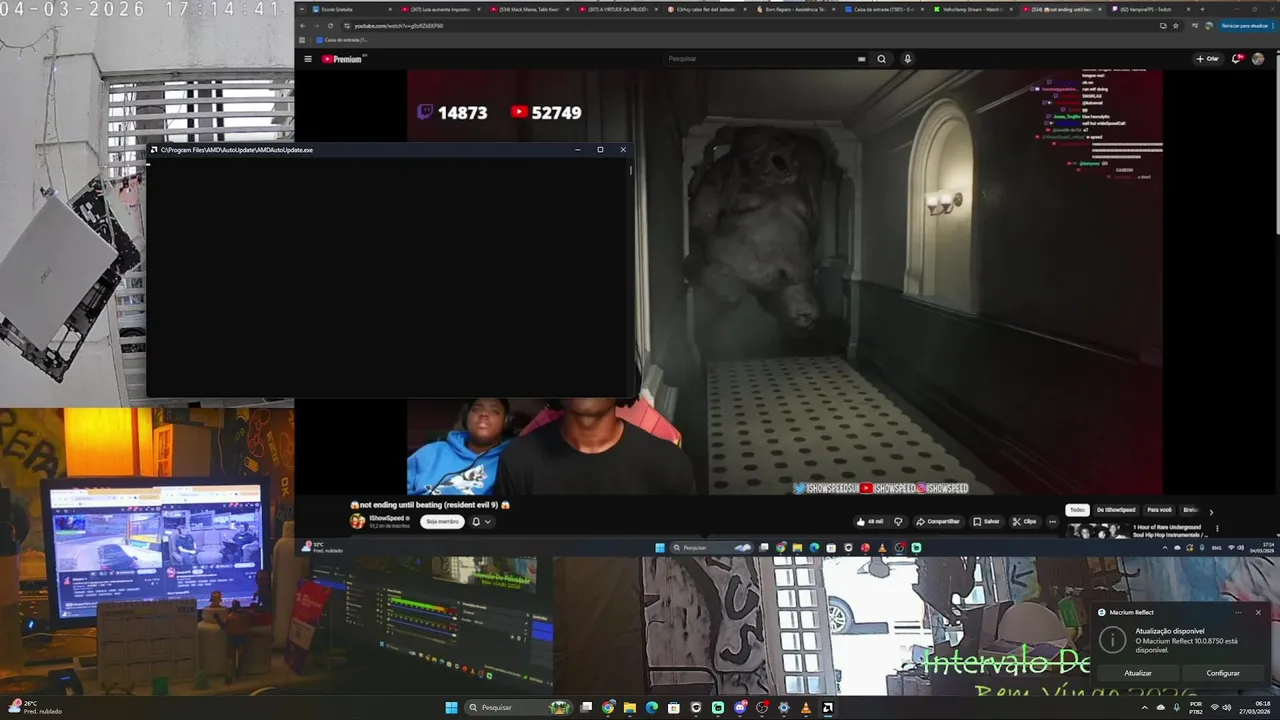Screen dimensions: 1280x720
Task: Open the IShowSpeed channel name link
Action: point(387,518)
